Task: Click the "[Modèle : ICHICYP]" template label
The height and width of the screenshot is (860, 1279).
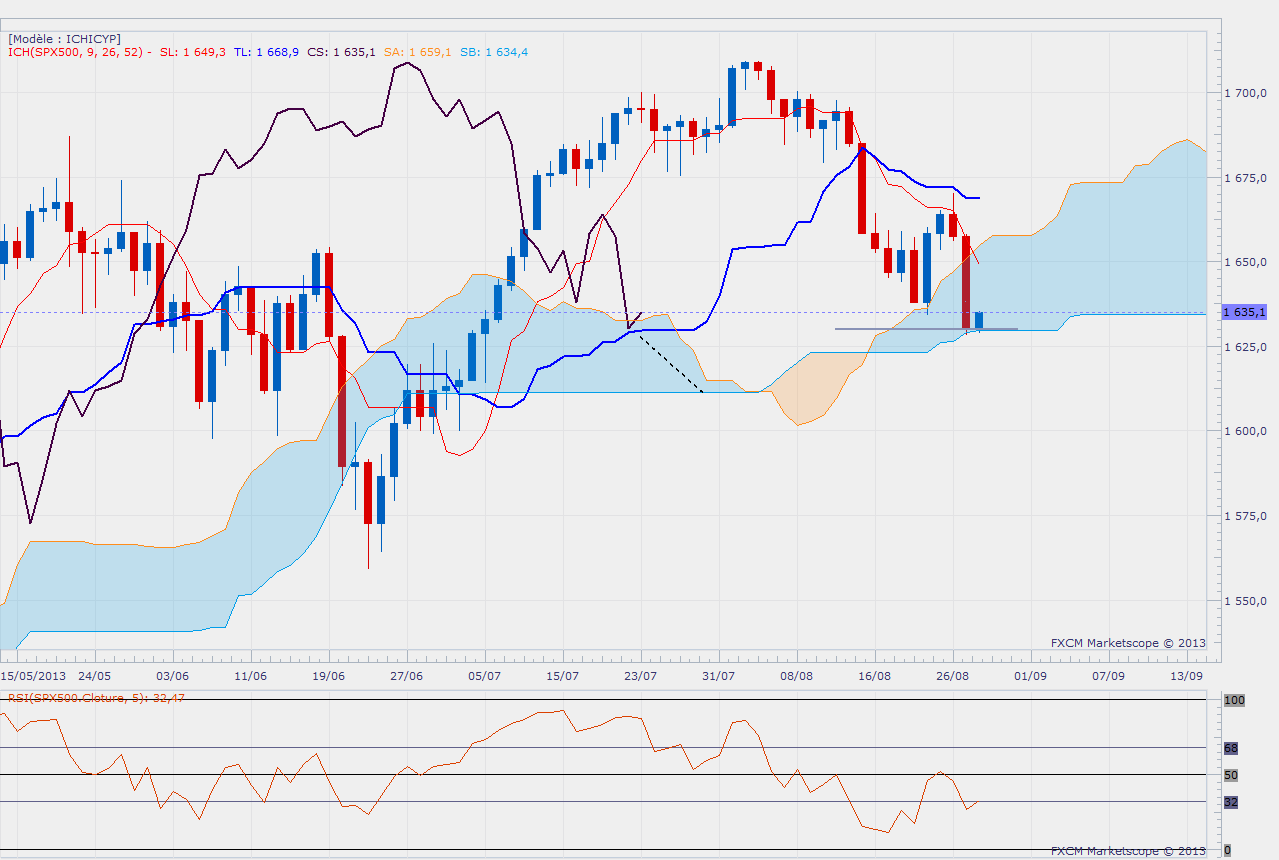Action: point(64,38)
